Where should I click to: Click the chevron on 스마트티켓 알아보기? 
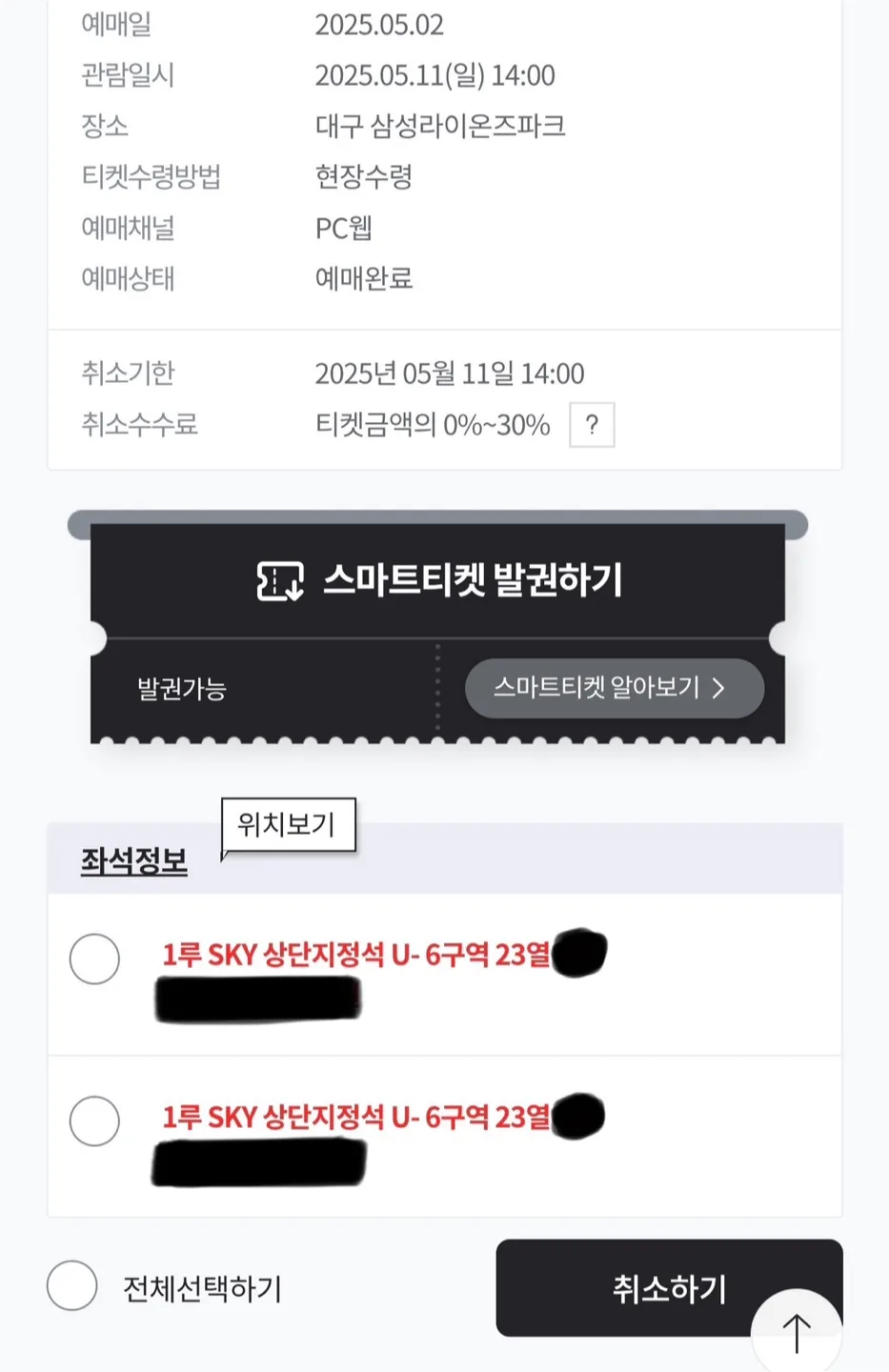[719, 688]
